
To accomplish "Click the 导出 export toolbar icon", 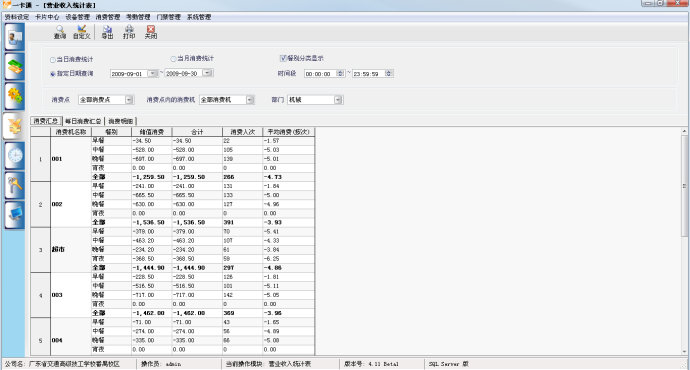I will pos(107,32).
